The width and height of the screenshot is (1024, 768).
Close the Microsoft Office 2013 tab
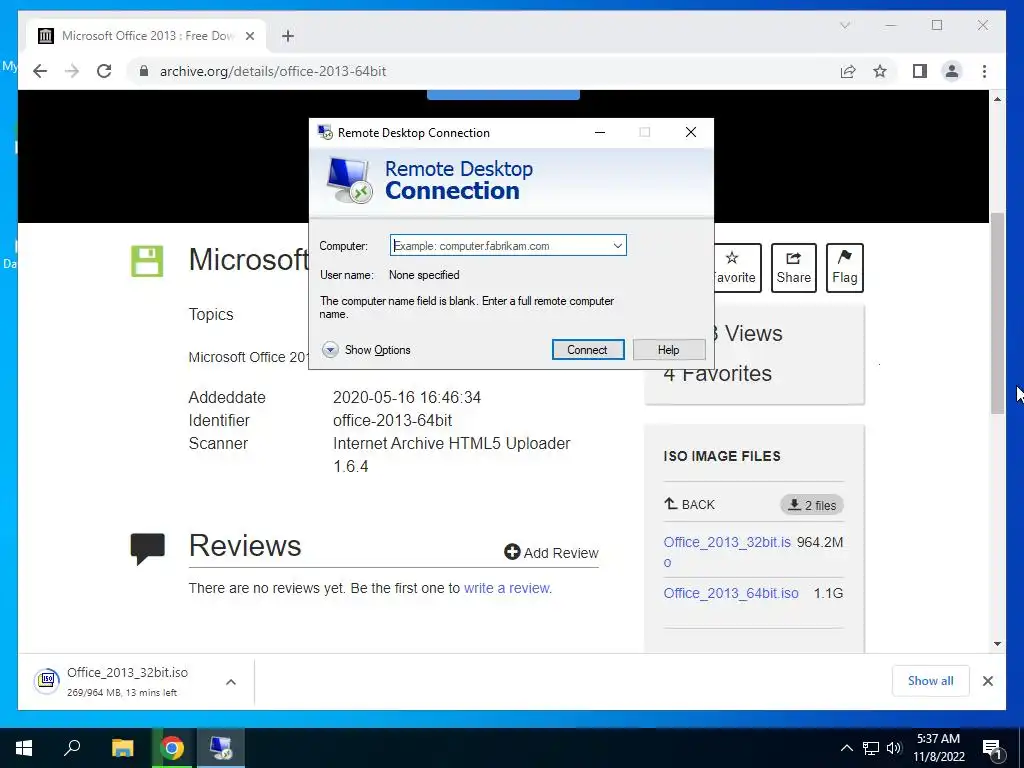click(249, 36)
